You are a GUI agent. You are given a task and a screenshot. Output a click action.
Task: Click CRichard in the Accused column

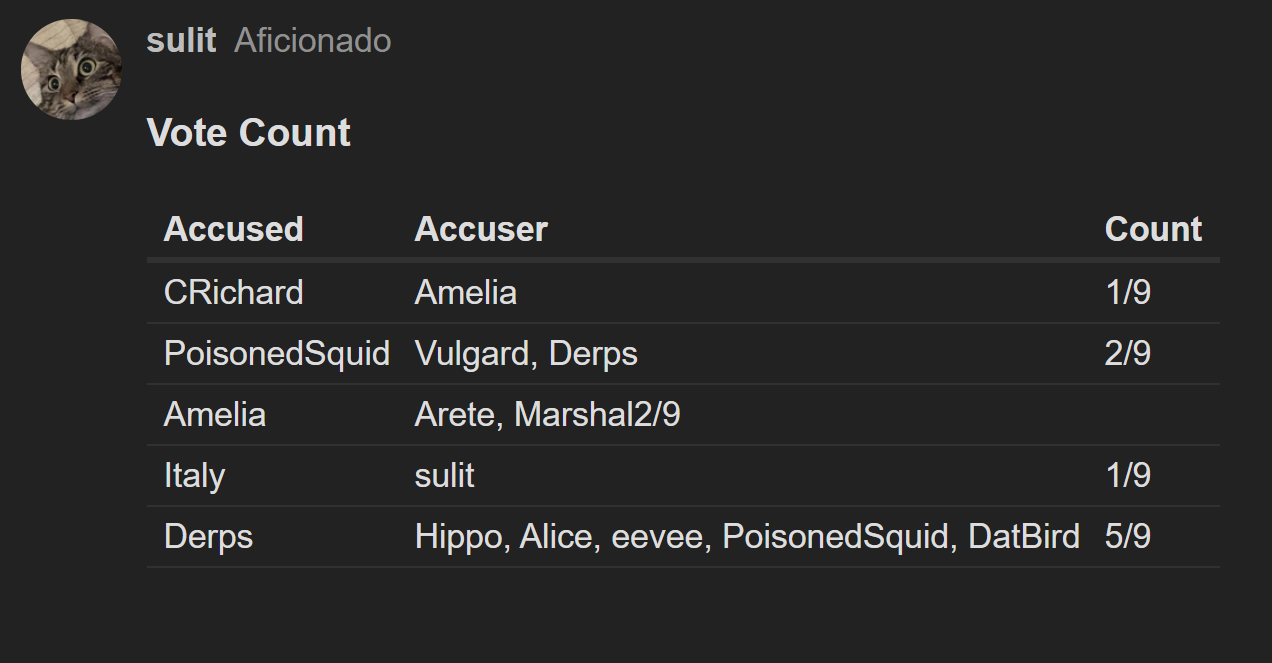tap(233, 292)
